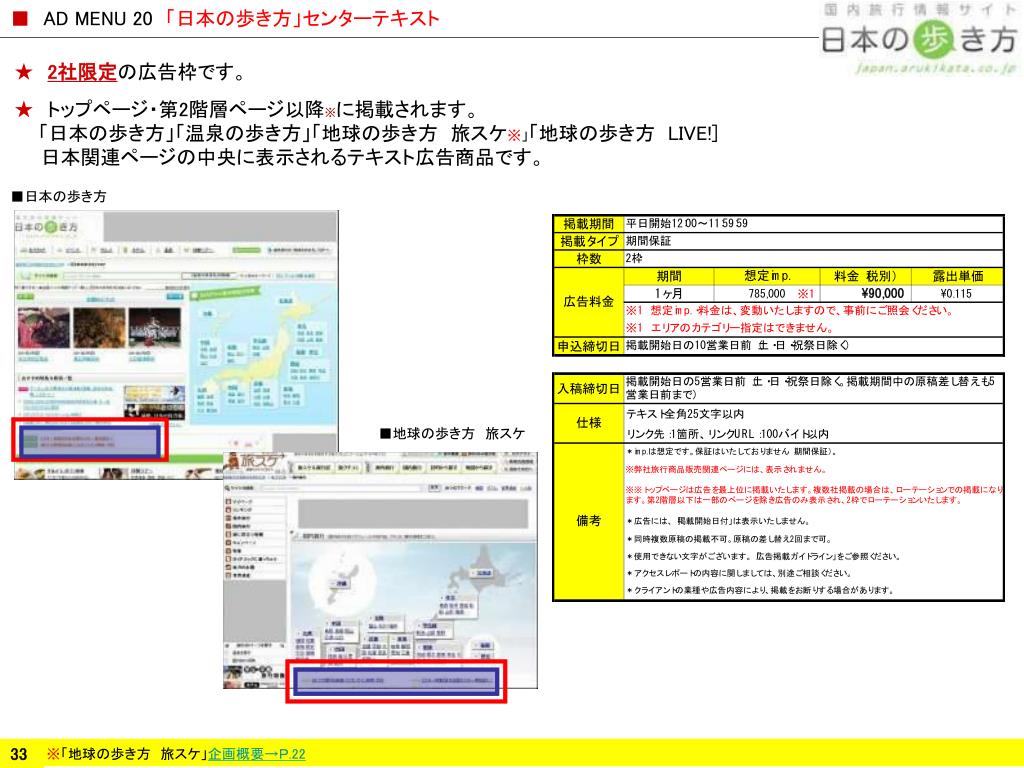Select the red note about エリアのカテゴリー指定
This screenshot has width=1024, height=768.
point(729,328)
